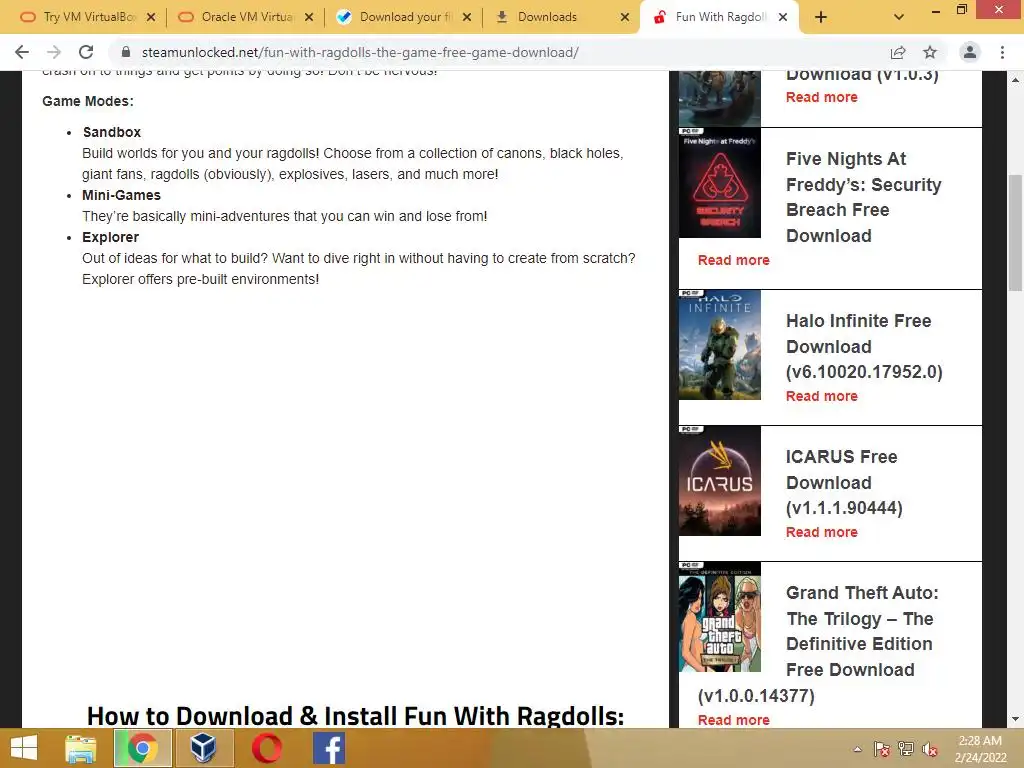The image size is (1024, 768).
Task: Click the Chrome taskbar icon
Action: coord(143,748)
